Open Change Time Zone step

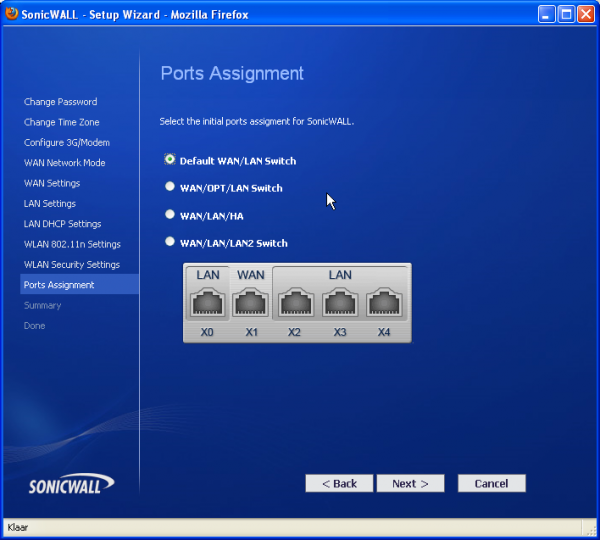(x=62, y=122)
